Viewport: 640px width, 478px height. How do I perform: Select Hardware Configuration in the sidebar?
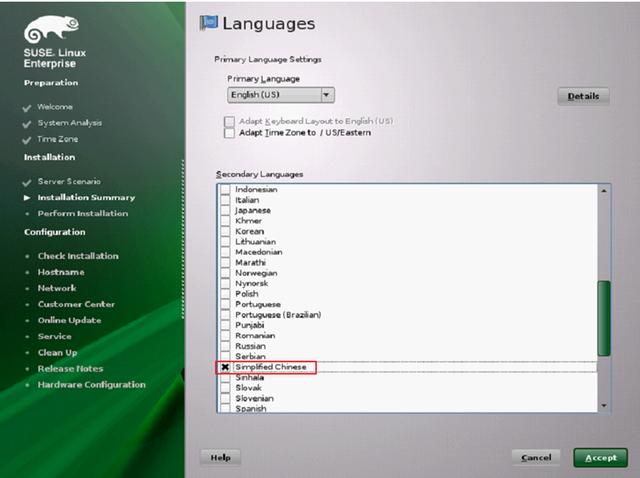click(91, 385)
